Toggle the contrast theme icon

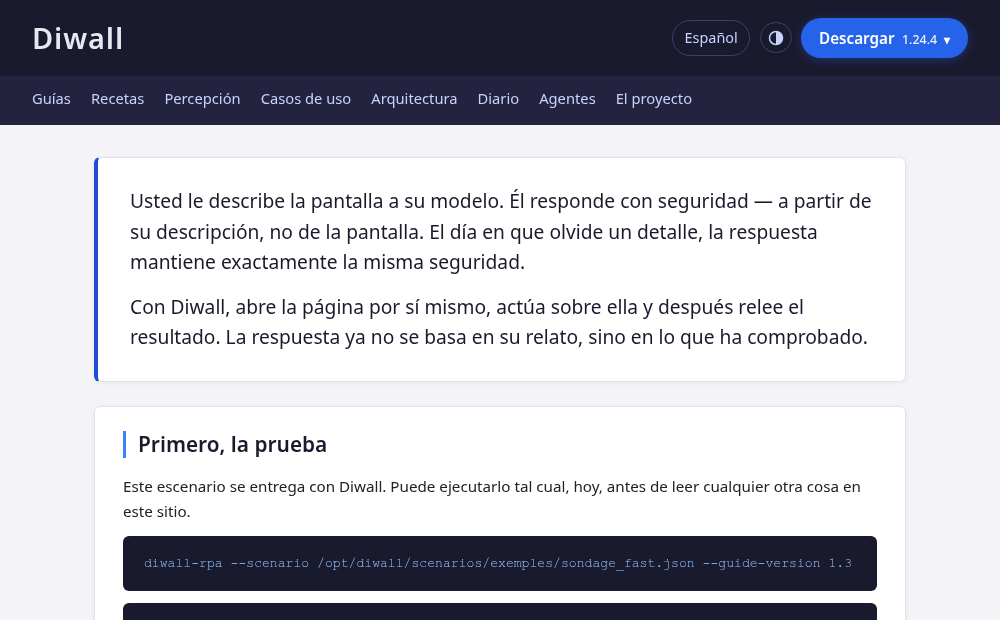[x=776, y=38]
